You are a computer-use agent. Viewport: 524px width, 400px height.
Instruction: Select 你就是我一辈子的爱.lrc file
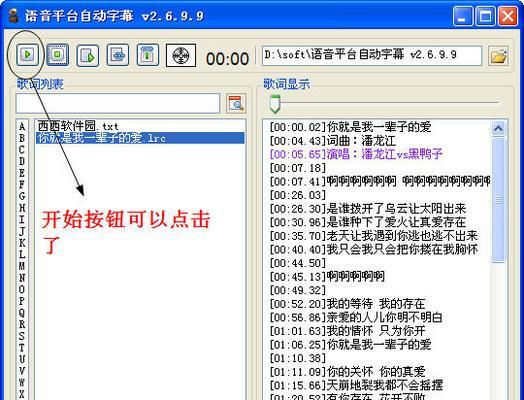[x=140, y=138]
